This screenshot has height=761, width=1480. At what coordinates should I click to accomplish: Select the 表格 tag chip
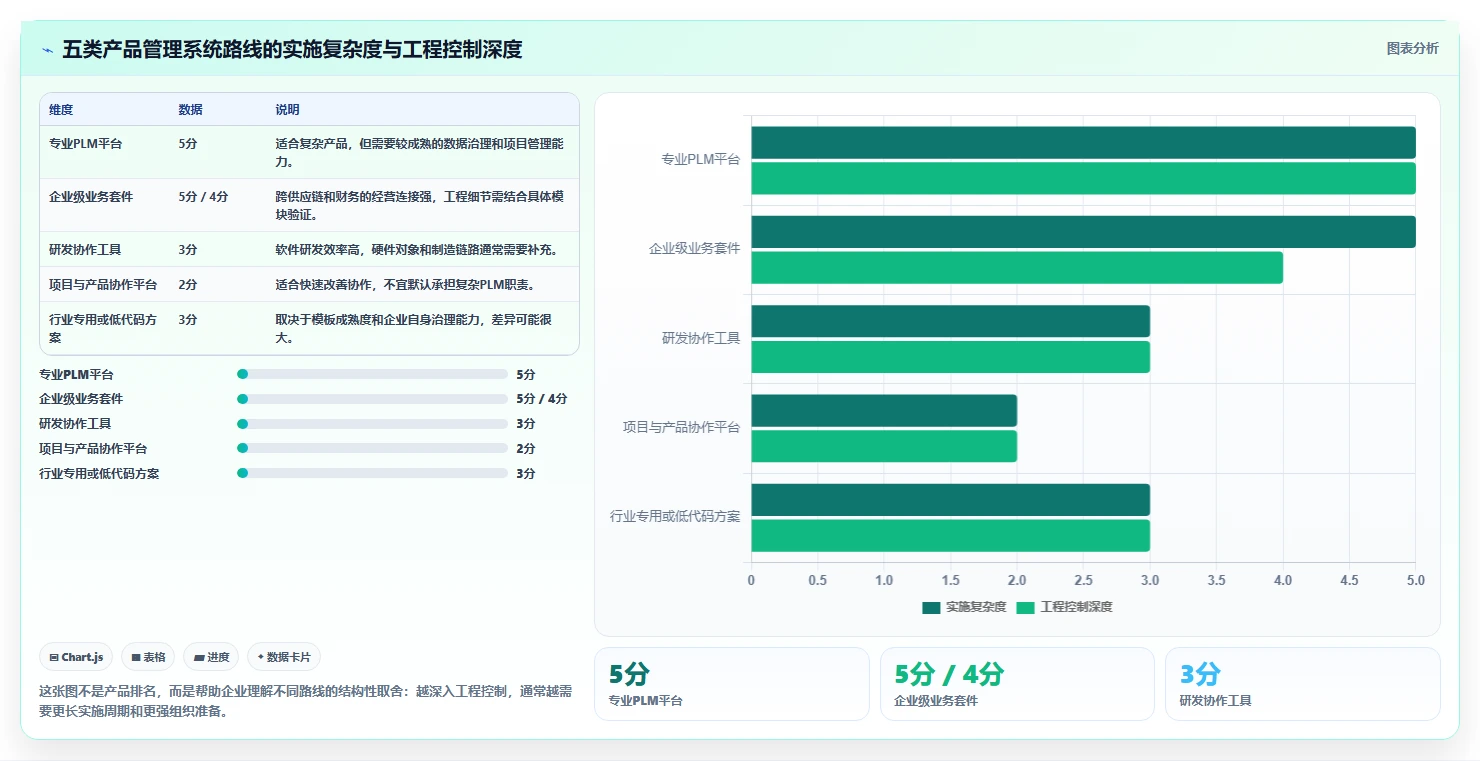[x=148, y=657]
